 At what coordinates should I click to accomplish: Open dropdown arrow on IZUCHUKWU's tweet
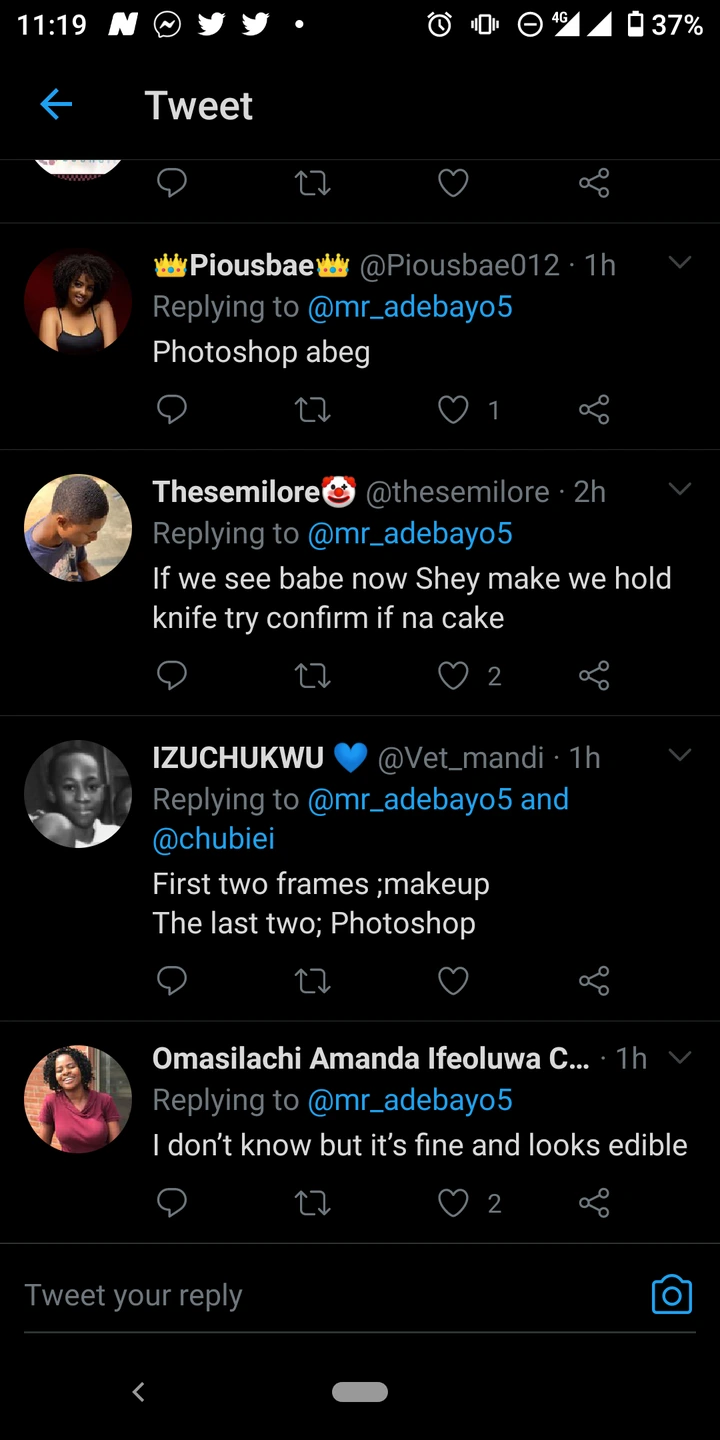coord(680,755)
